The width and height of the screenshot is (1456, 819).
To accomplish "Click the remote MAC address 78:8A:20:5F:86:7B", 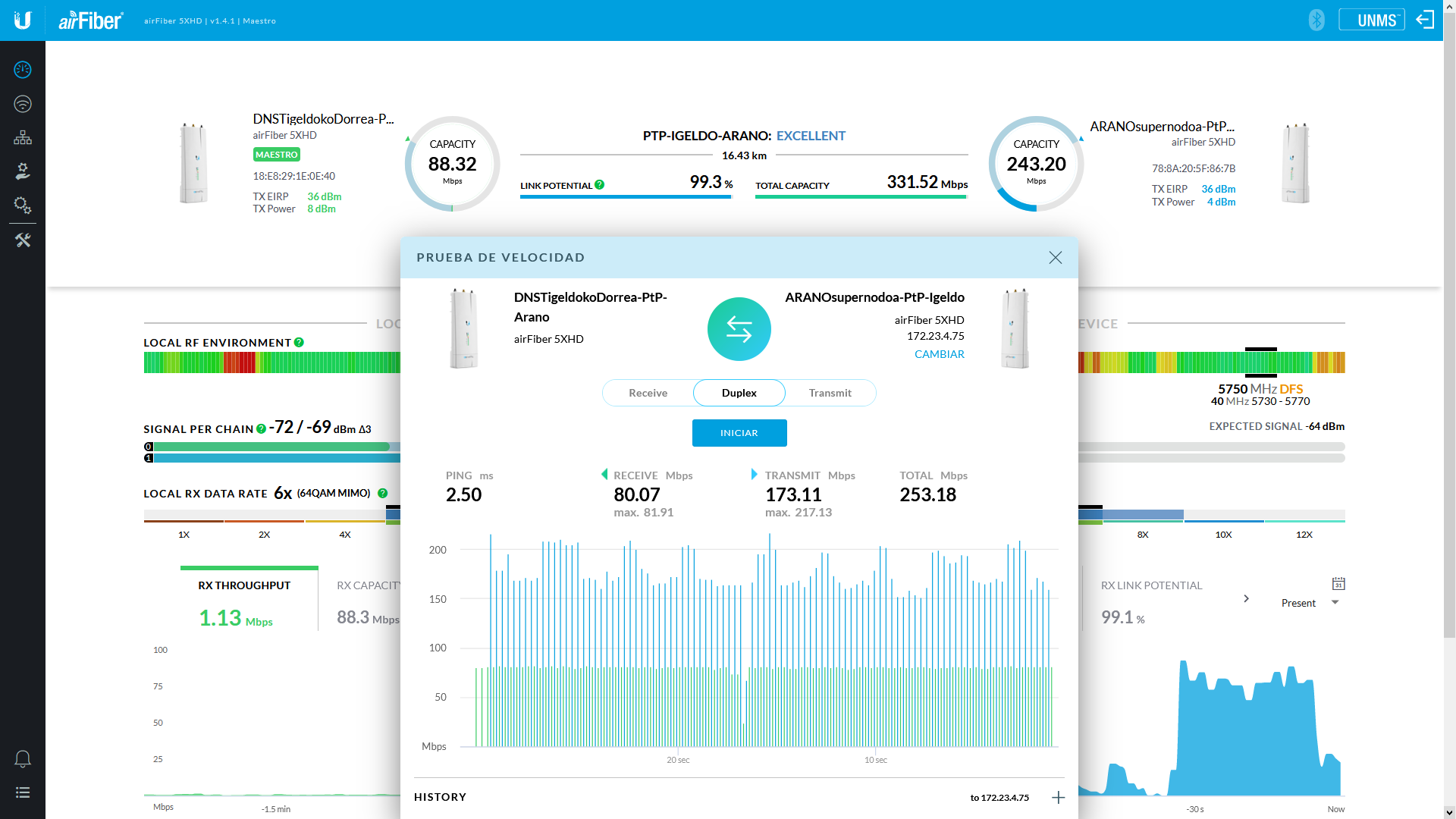I will point(1194,168).
